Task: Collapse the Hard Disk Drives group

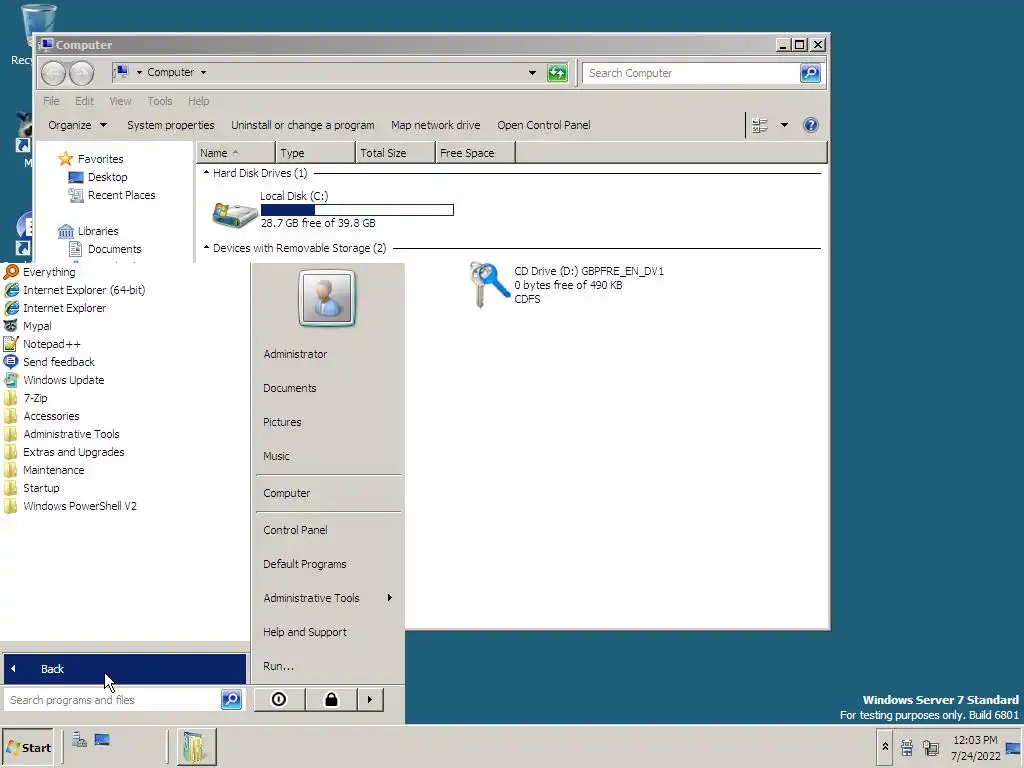Action: (x=206, y=172)
